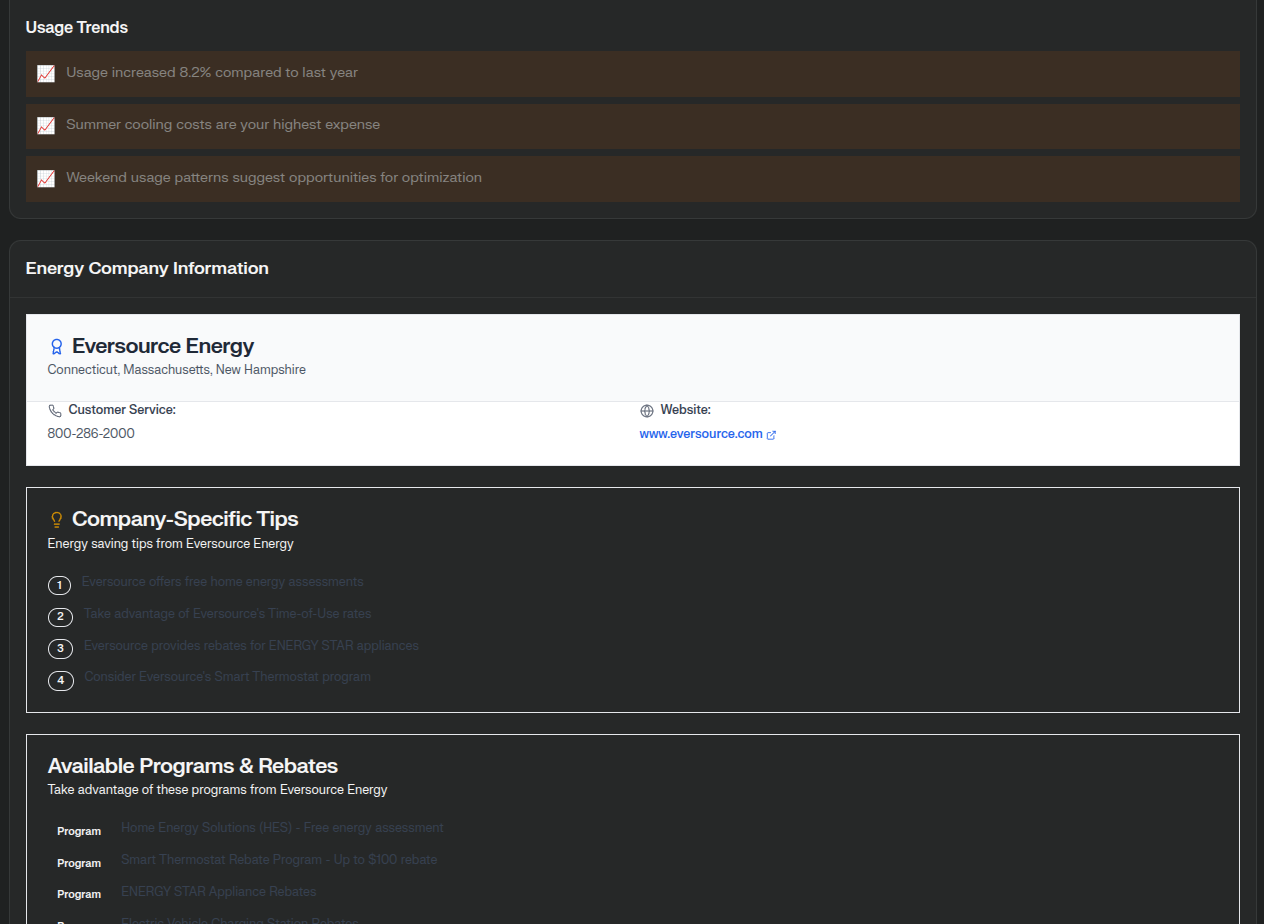Click the 'Available Programs & Rebates' heading

pos(193,766)
